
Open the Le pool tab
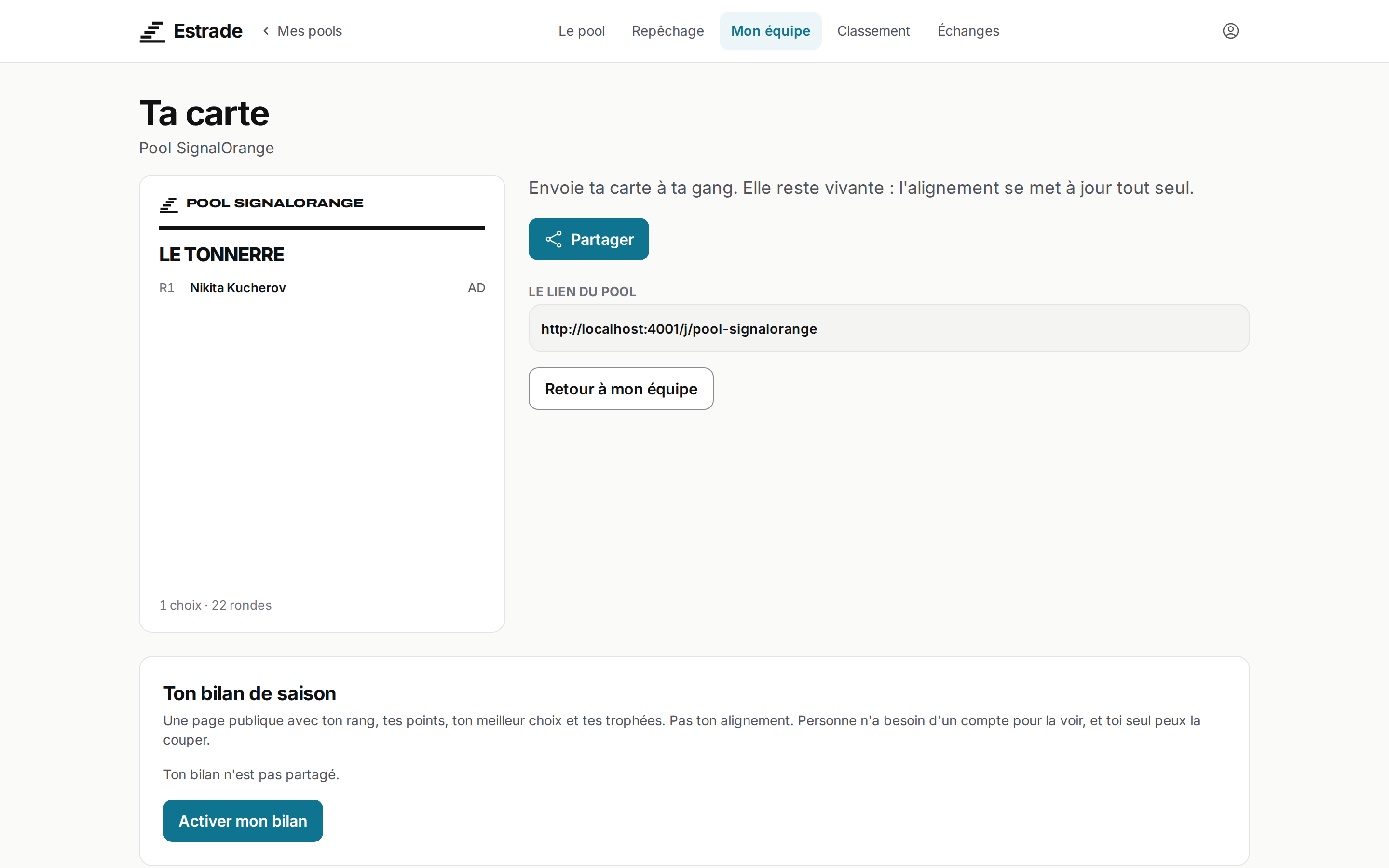(582, 31)
